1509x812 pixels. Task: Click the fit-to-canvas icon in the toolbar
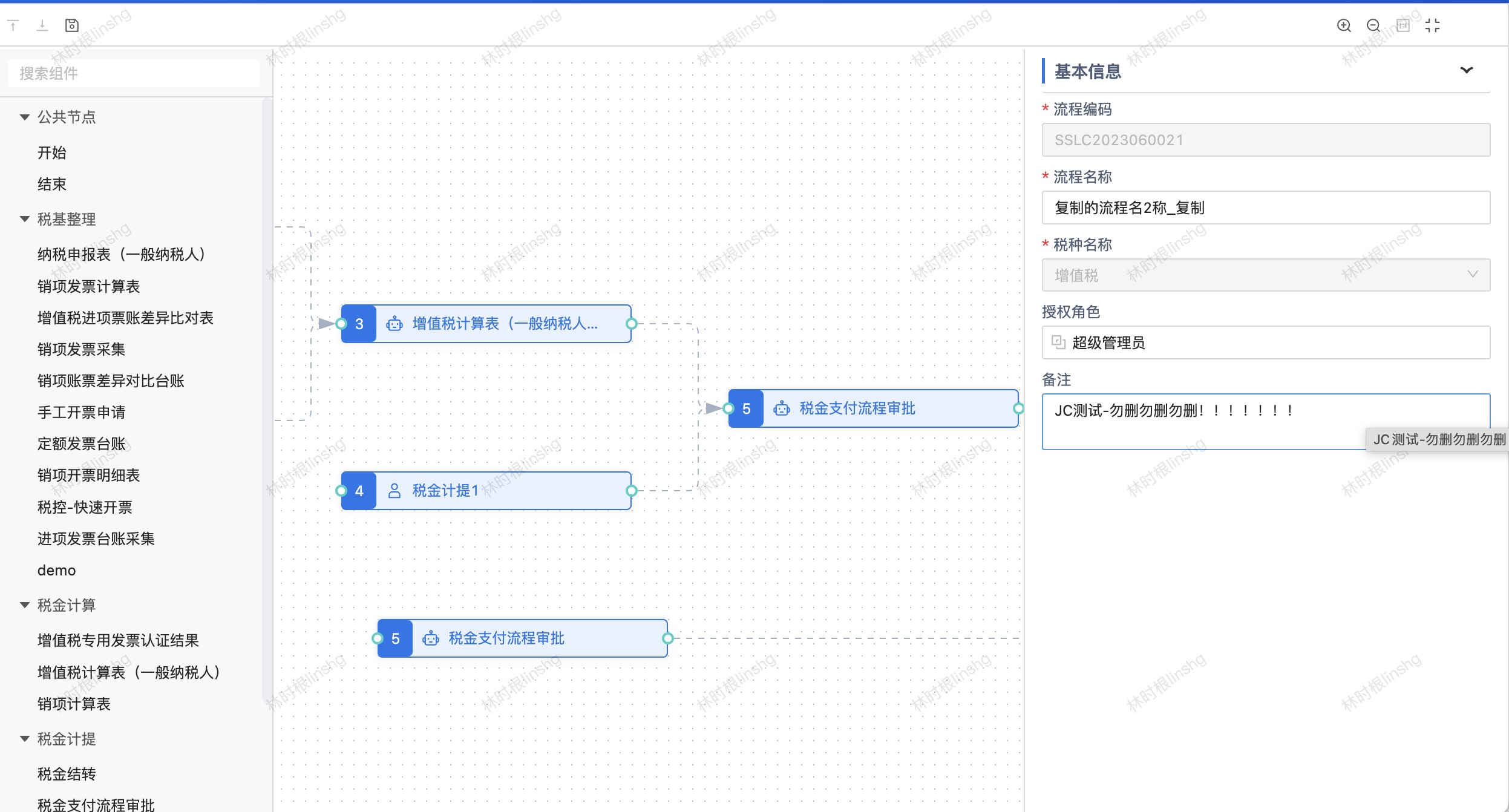pyautogui.click(x=1403, y=25)
